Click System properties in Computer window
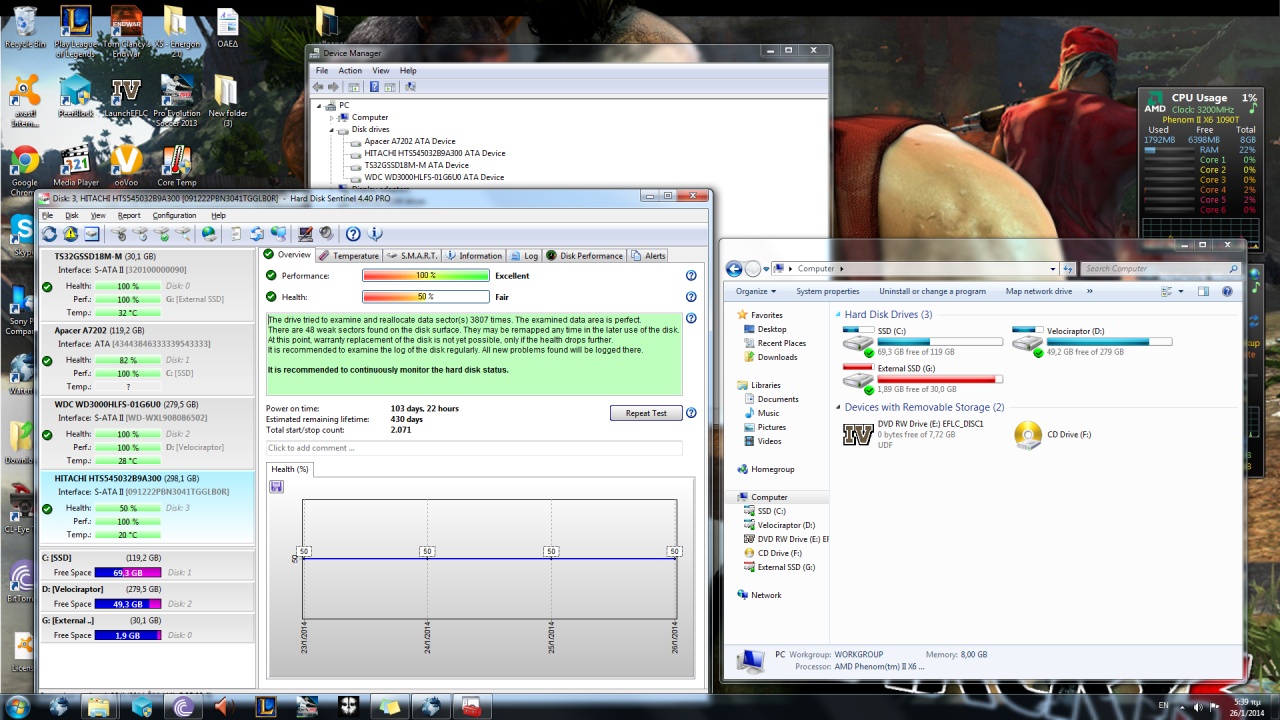Viewport: 1280px width, 720px height. click(x=827, y=291)
